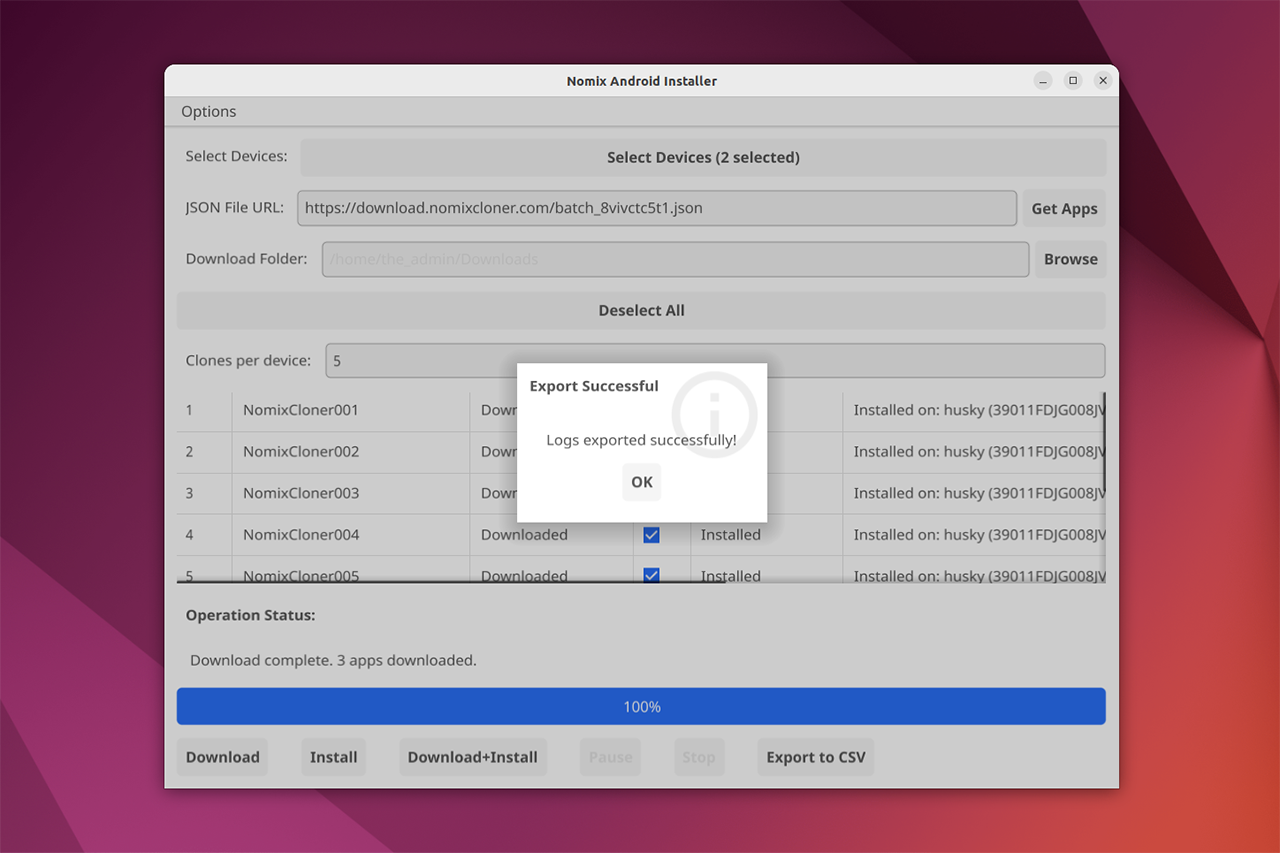Start Download+Install

tap(472, 757)
